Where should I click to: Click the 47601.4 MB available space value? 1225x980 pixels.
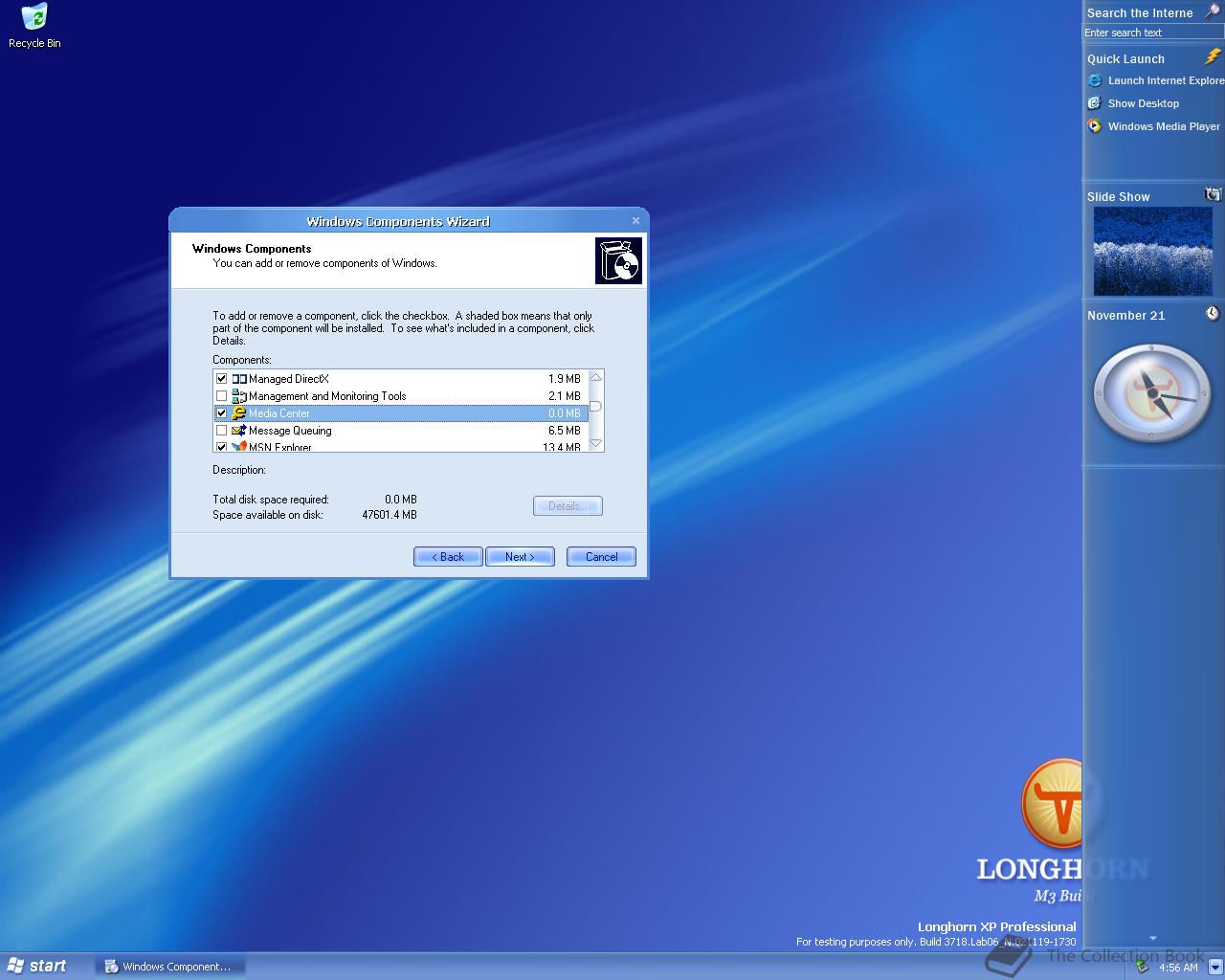(390, 515)
